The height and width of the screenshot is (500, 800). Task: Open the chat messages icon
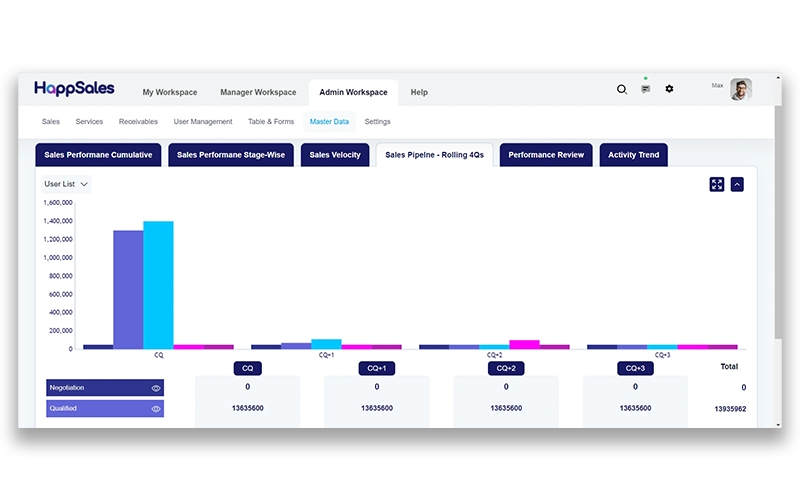click(x=645, y=90)
